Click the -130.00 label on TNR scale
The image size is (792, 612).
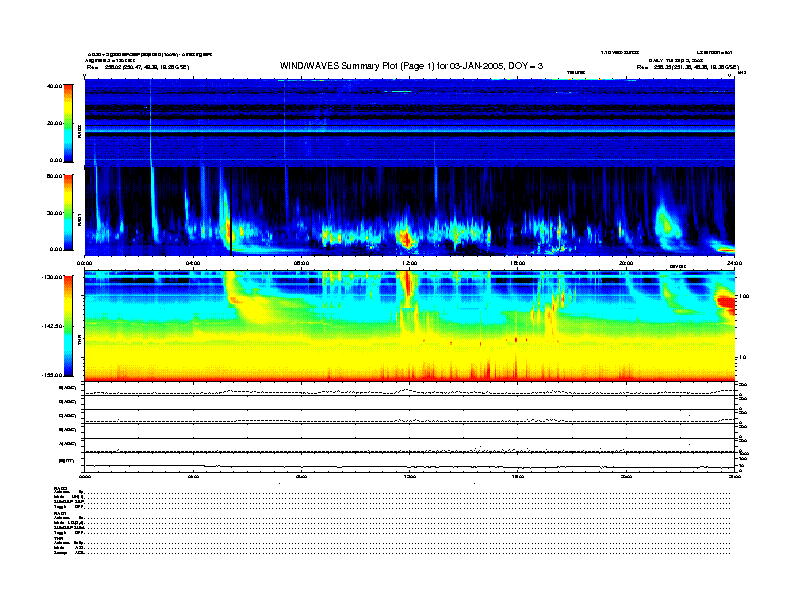(52, 277)
